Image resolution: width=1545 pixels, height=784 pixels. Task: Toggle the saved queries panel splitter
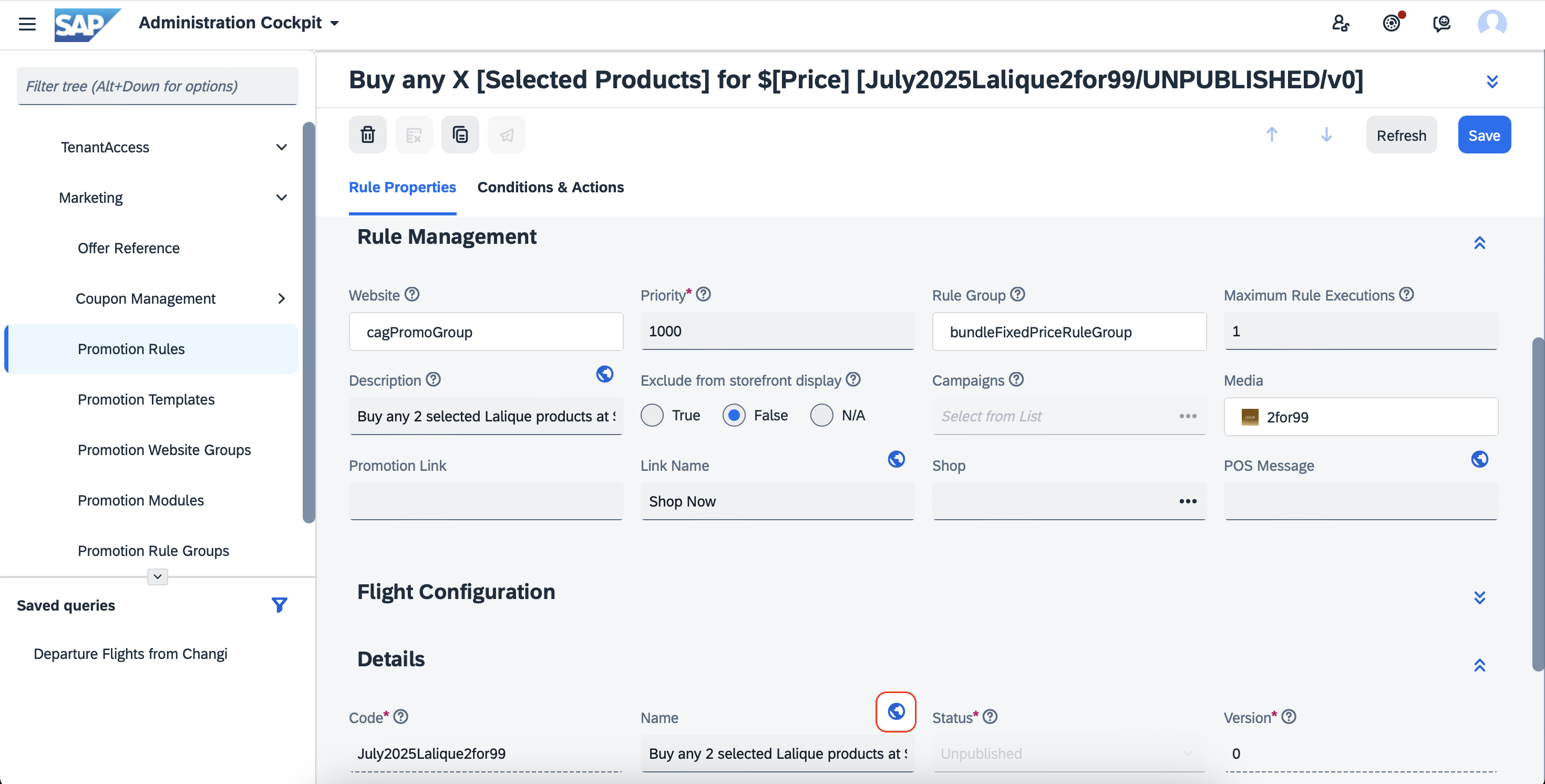[157, 576]
